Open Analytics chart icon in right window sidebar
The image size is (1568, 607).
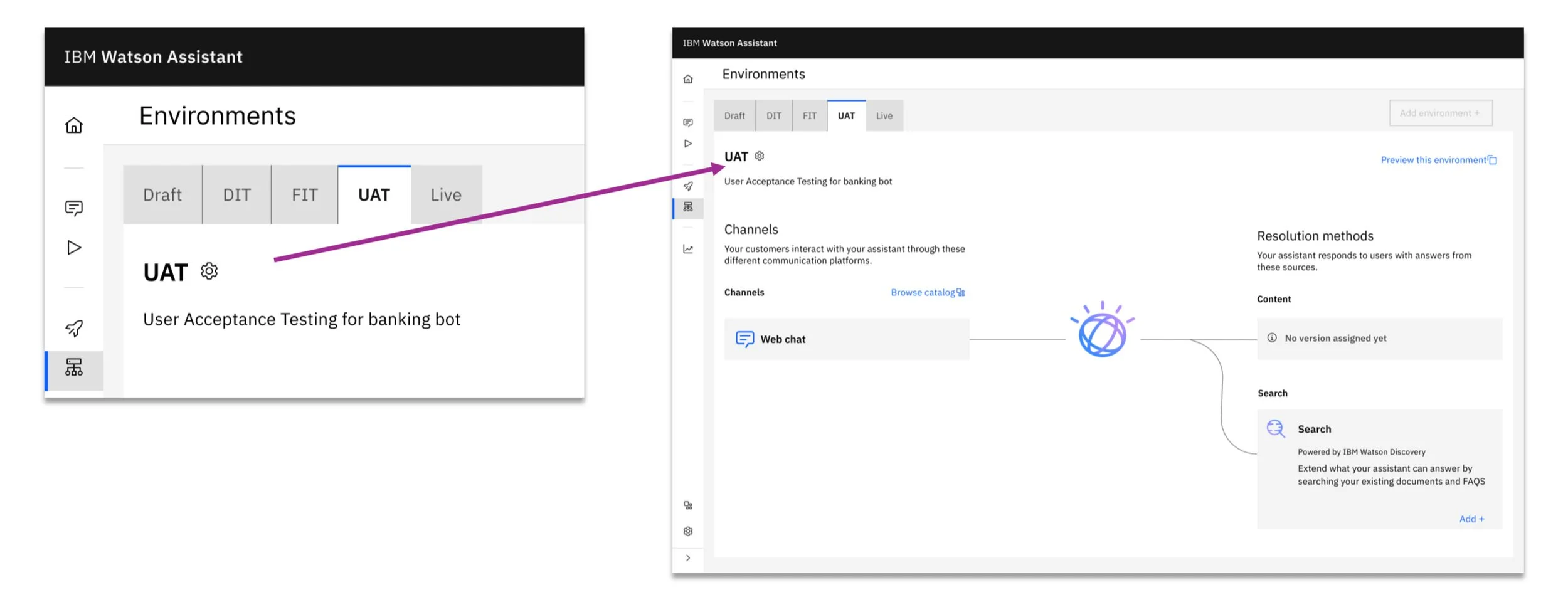click(688, 249)
